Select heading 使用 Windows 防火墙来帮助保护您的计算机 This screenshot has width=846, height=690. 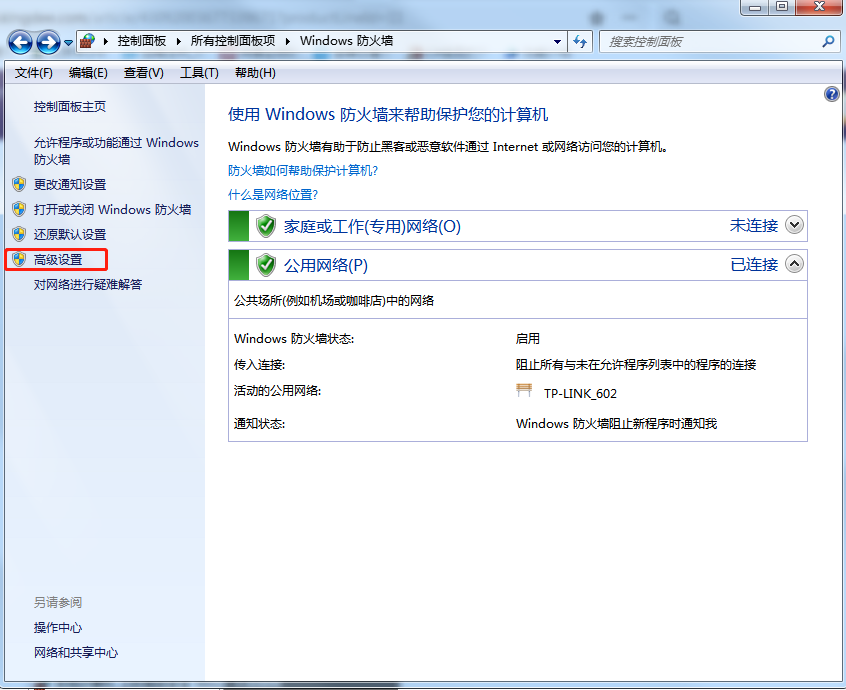[388, 114]
